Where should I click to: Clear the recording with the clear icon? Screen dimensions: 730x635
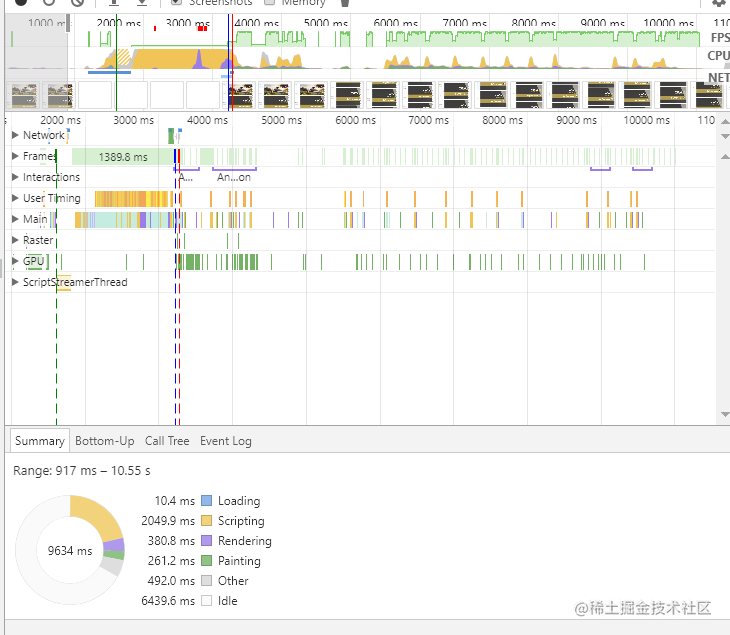coord(78,2)
